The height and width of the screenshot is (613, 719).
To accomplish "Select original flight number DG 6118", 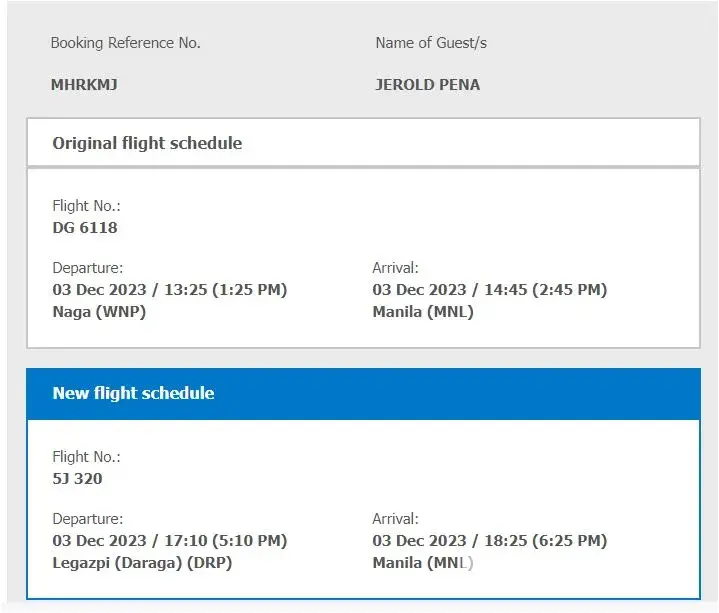I will click(85, 228).
